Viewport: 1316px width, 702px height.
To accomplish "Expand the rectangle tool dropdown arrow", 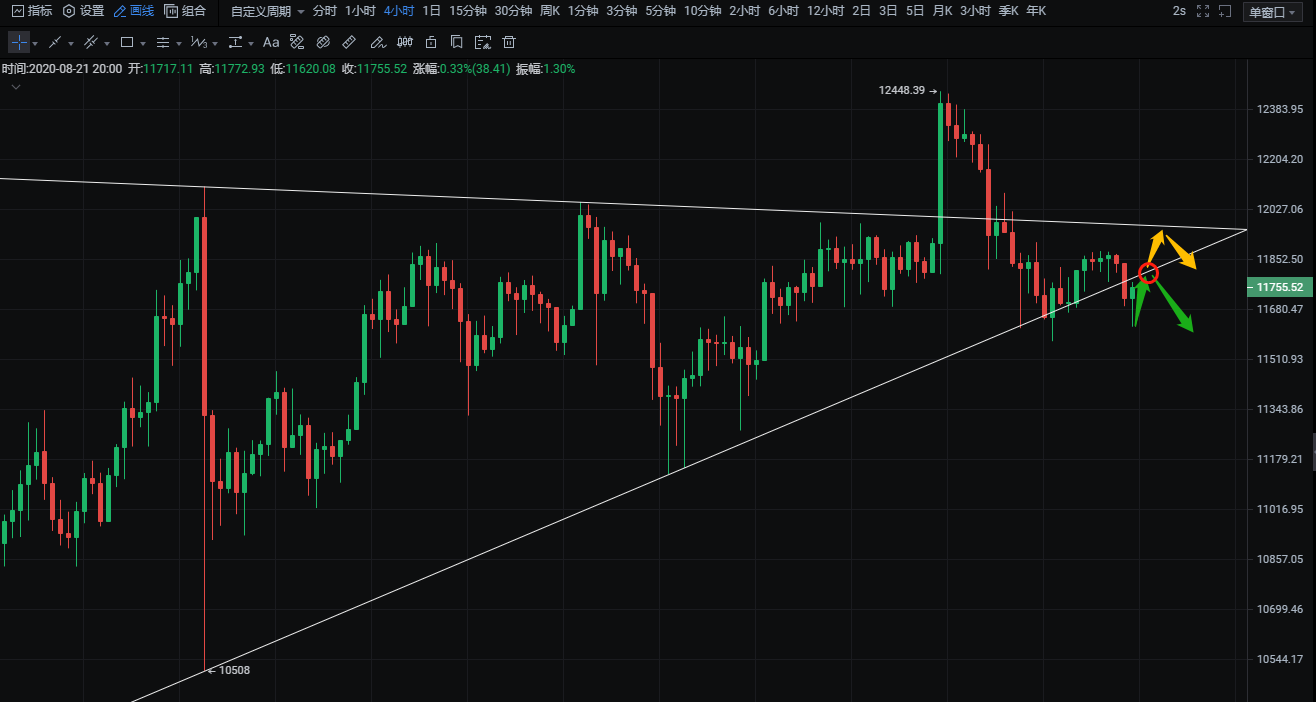I will coord(143,44).
